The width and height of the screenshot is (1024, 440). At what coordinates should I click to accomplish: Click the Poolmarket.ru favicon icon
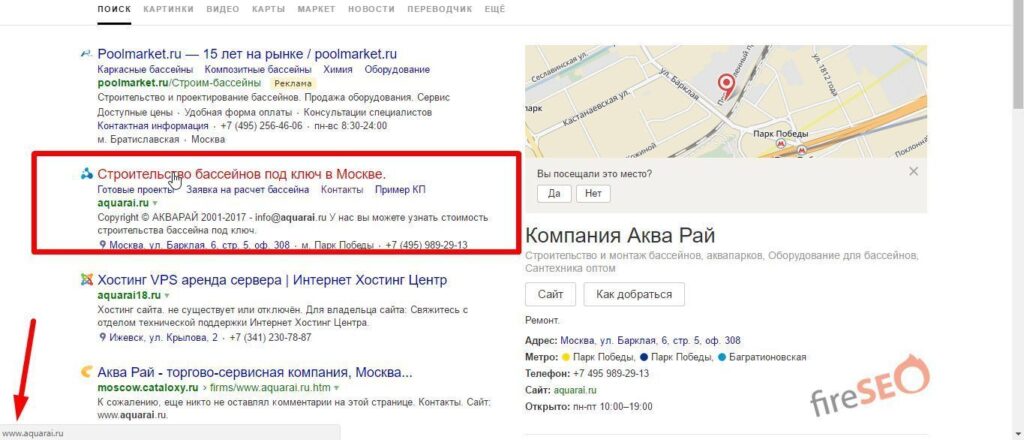click(86, 54)
